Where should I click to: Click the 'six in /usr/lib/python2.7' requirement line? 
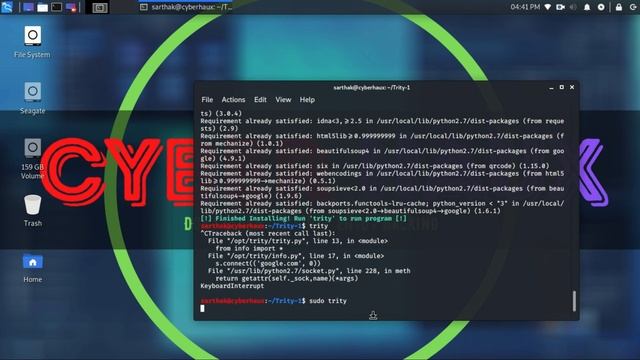(375, 166)
